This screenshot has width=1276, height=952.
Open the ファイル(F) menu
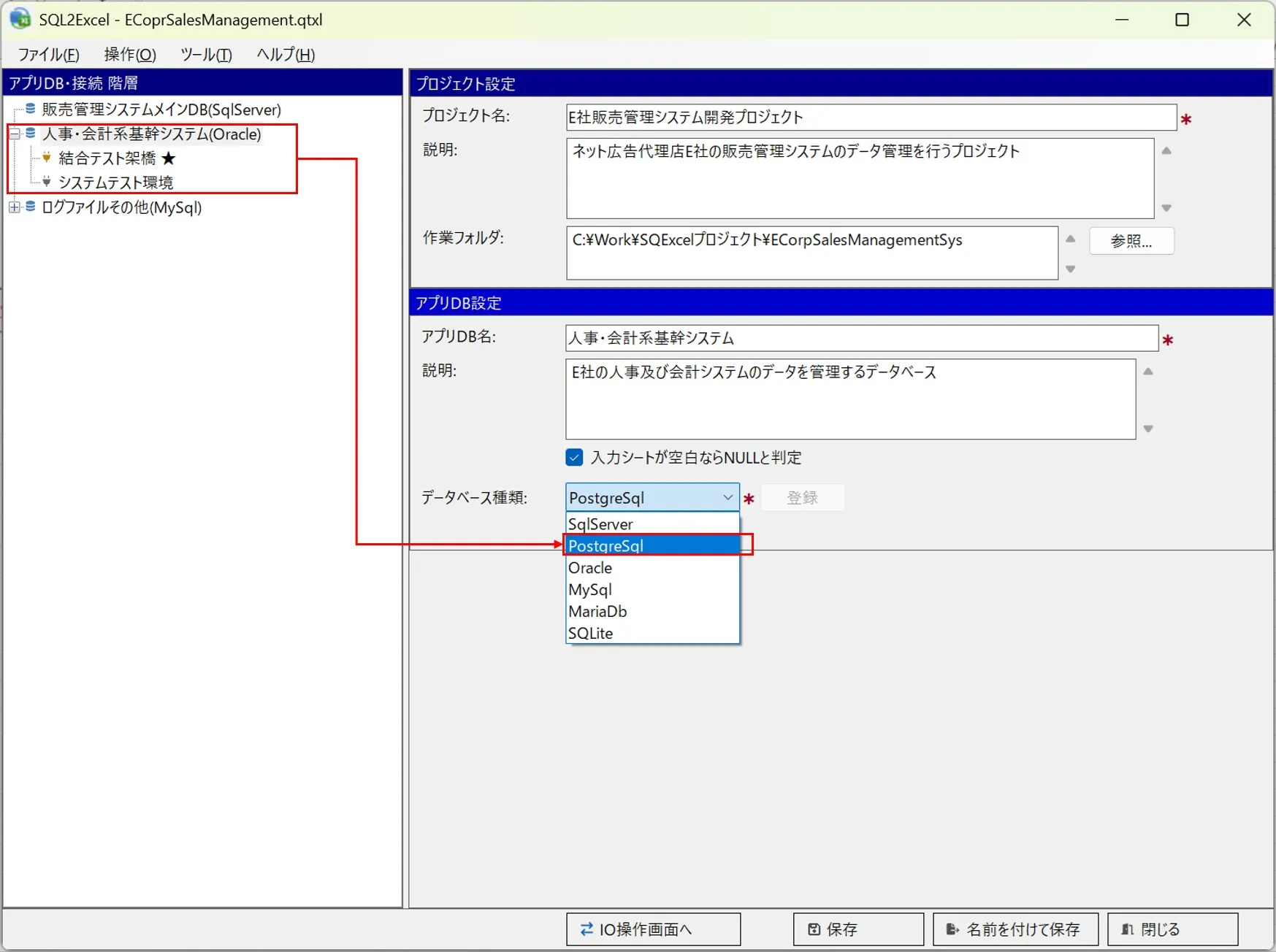(48, 54)
